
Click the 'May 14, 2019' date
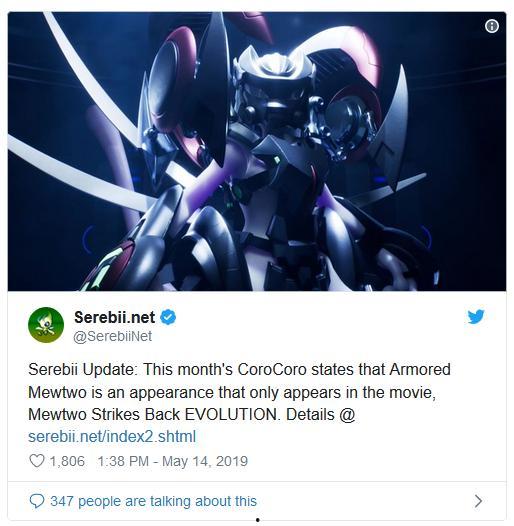point(205,461)
